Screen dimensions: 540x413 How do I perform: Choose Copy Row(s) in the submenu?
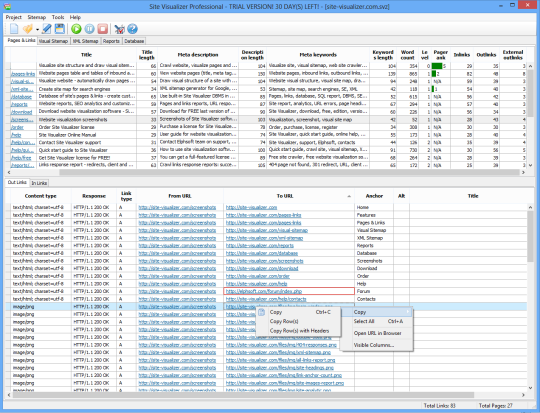299,321
